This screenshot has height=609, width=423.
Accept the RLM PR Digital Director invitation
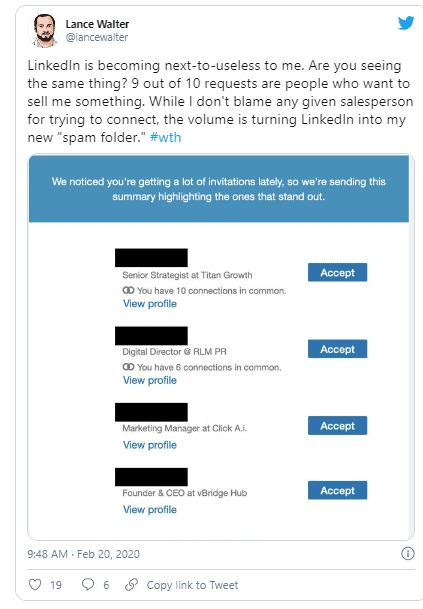337,349
